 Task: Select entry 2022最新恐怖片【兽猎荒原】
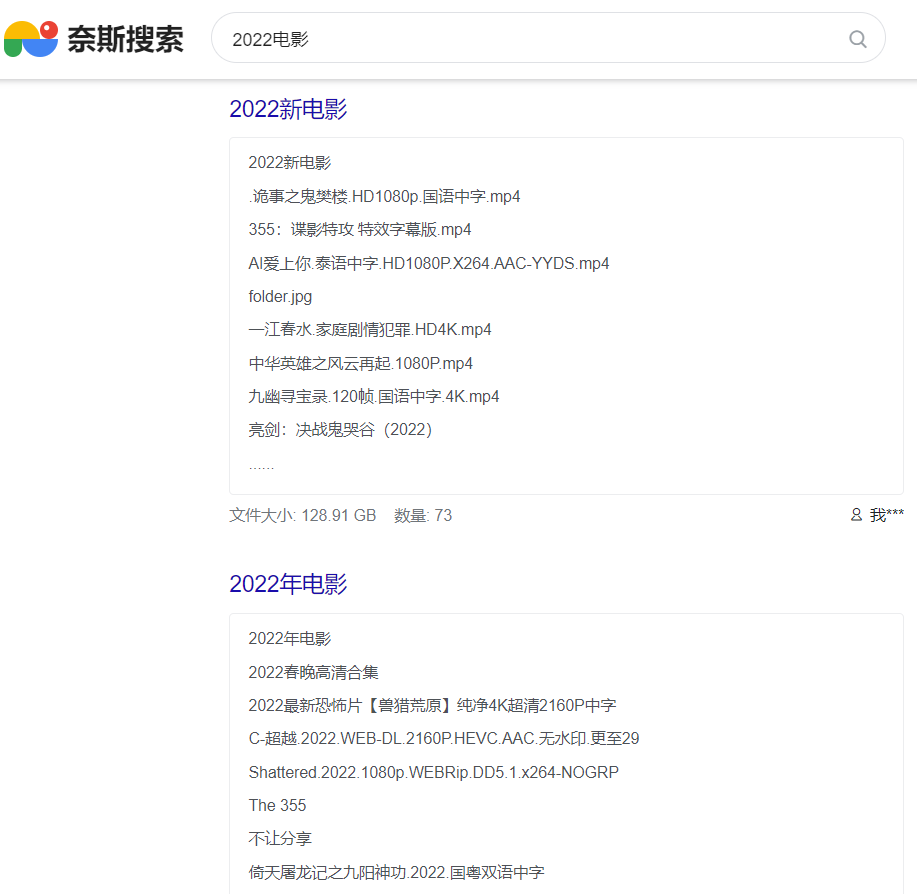tap(432, 706)
